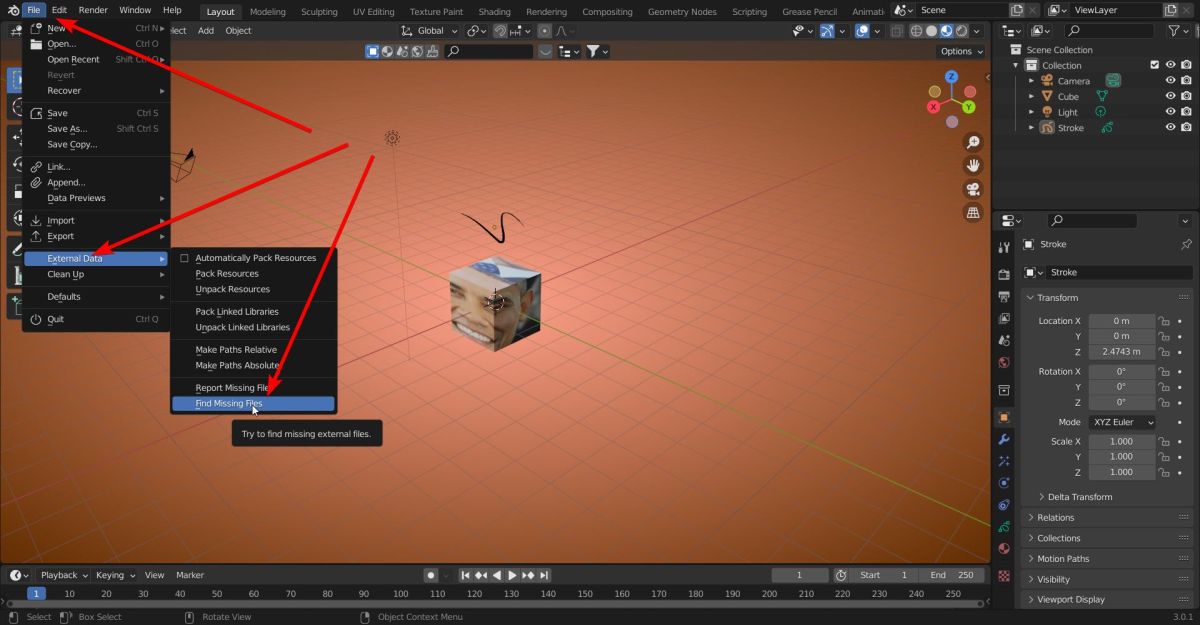Open the Playback dropdown in timeline
The image size is (1200, 625).
point(63,575)
